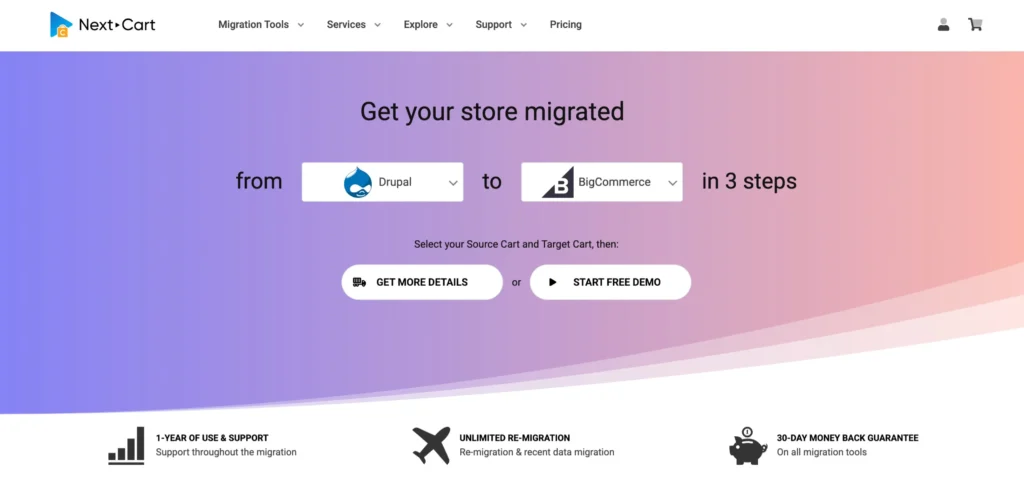Open the user account icon
Viewport: 1024px width, 496px height.
(x=943, y=25)
